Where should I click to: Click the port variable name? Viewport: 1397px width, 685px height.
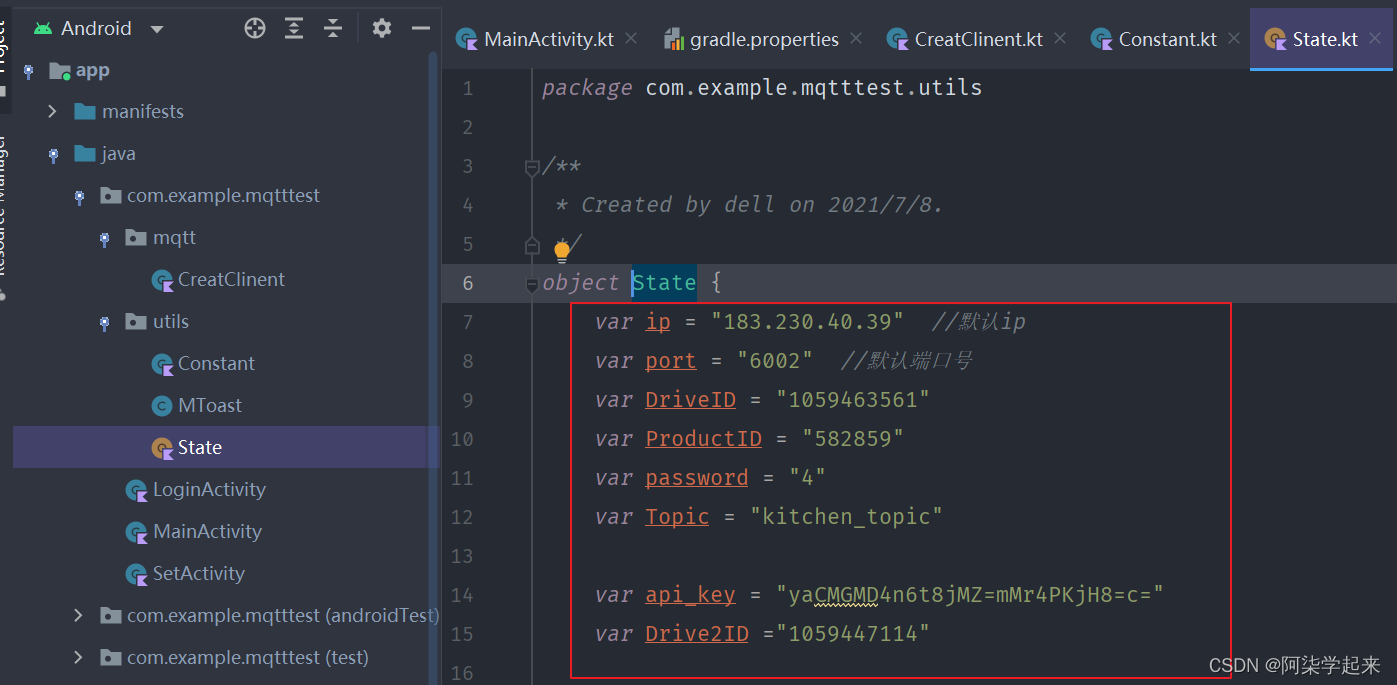coord(671,361)
